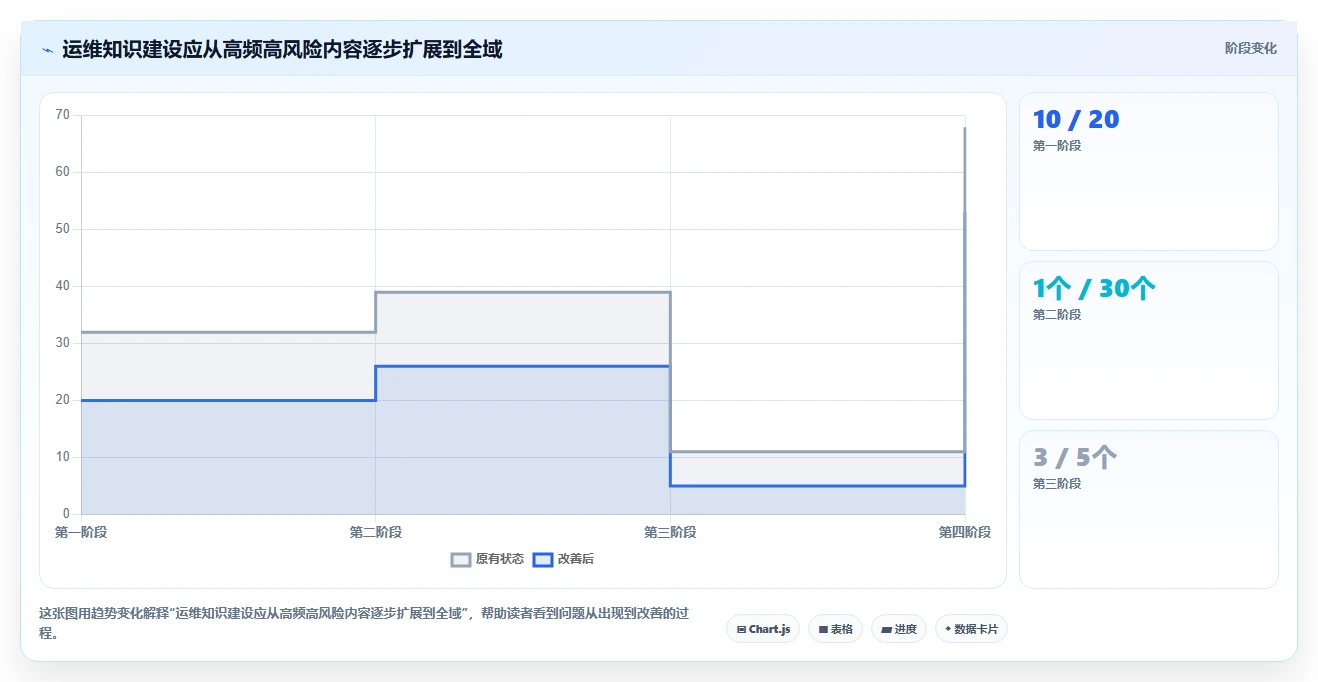
Task: Click the y-axis value 70
Action: pos(63,115)
